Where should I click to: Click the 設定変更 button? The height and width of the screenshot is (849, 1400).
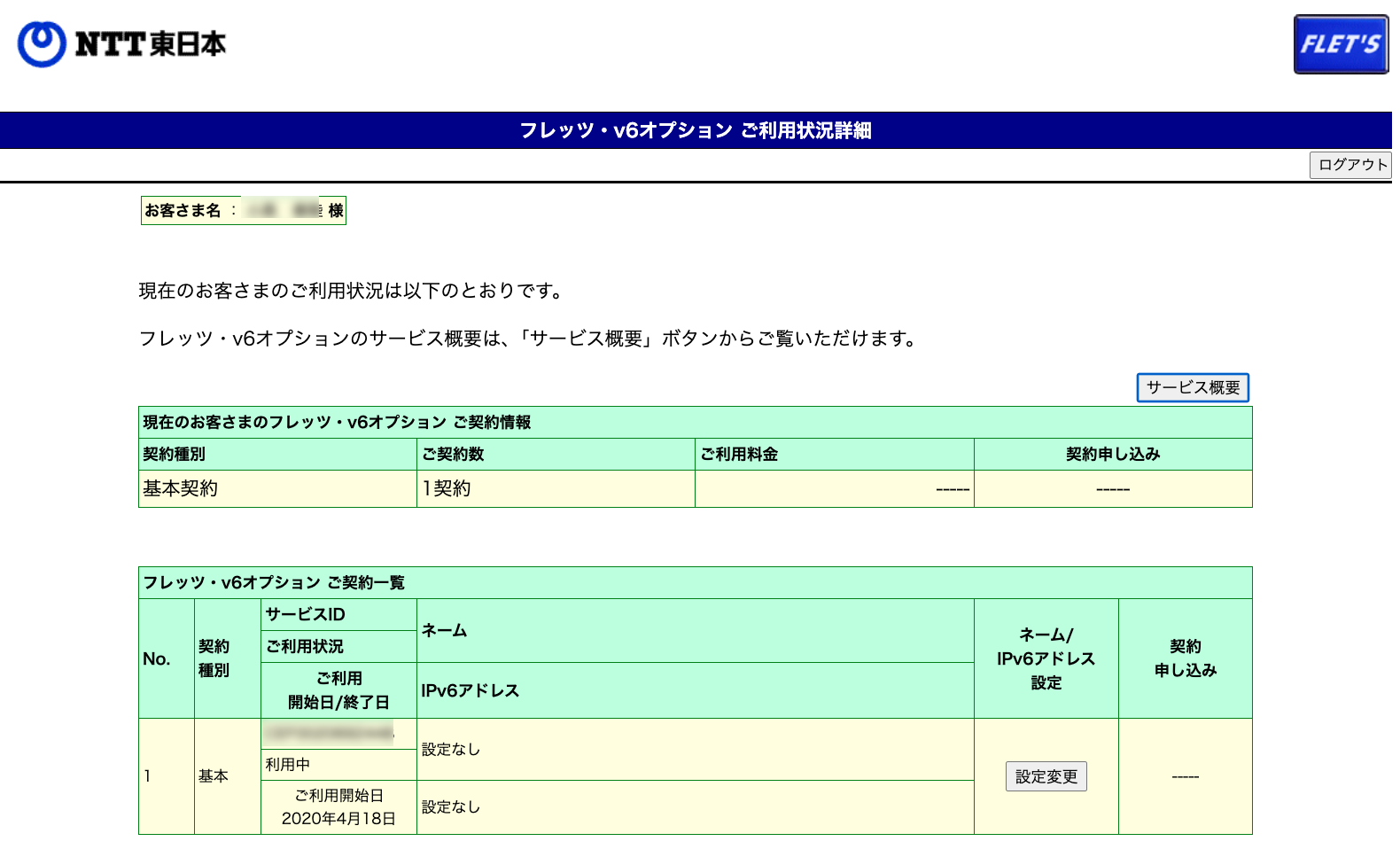(x=1046, y=776)
